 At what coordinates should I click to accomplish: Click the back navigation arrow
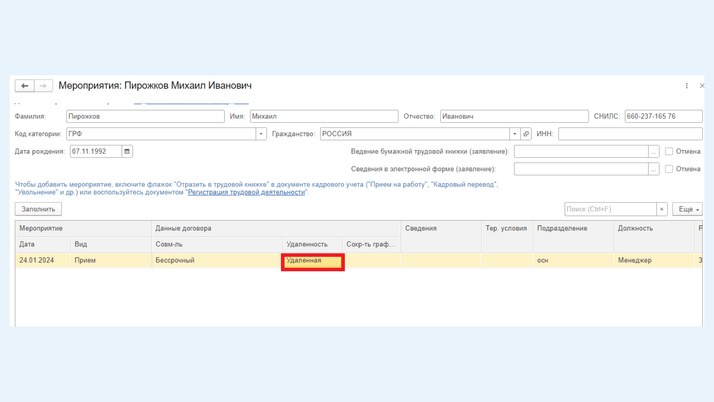tap(25, 86)
